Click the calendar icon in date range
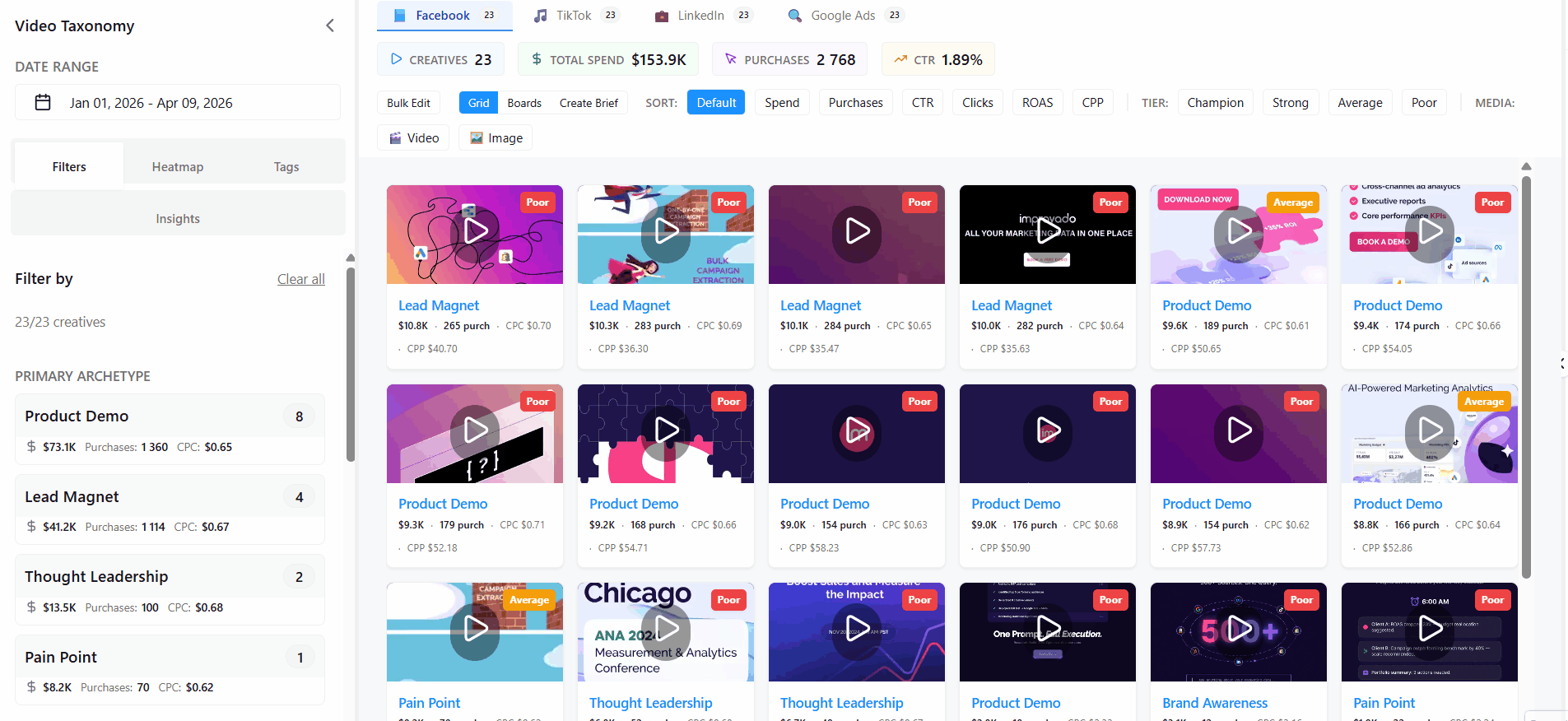 [x=43, y=103]
